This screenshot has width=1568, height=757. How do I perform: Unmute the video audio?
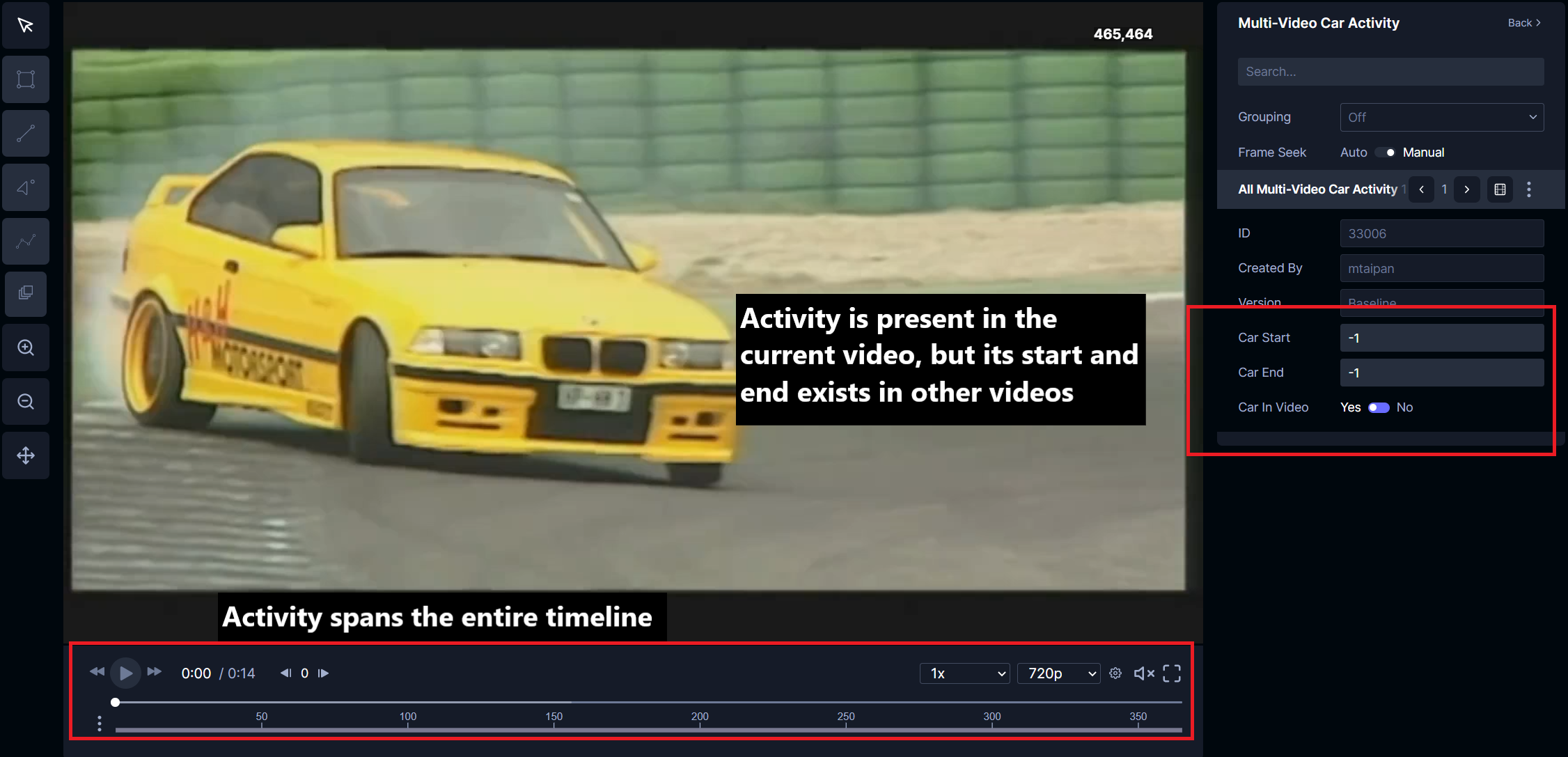click(1144, 673)
